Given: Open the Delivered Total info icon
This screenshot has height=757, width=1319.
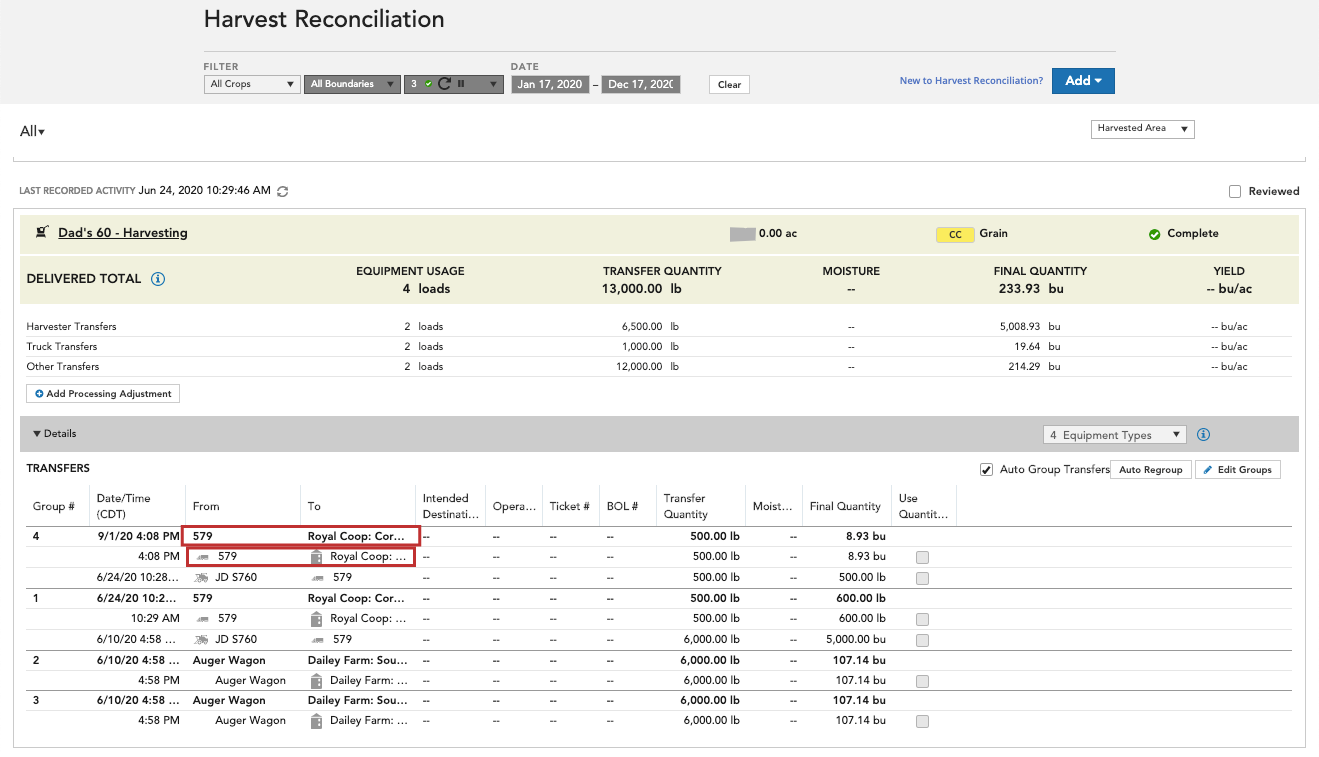Looking at the screenshot, I should [x=158, y=279].
